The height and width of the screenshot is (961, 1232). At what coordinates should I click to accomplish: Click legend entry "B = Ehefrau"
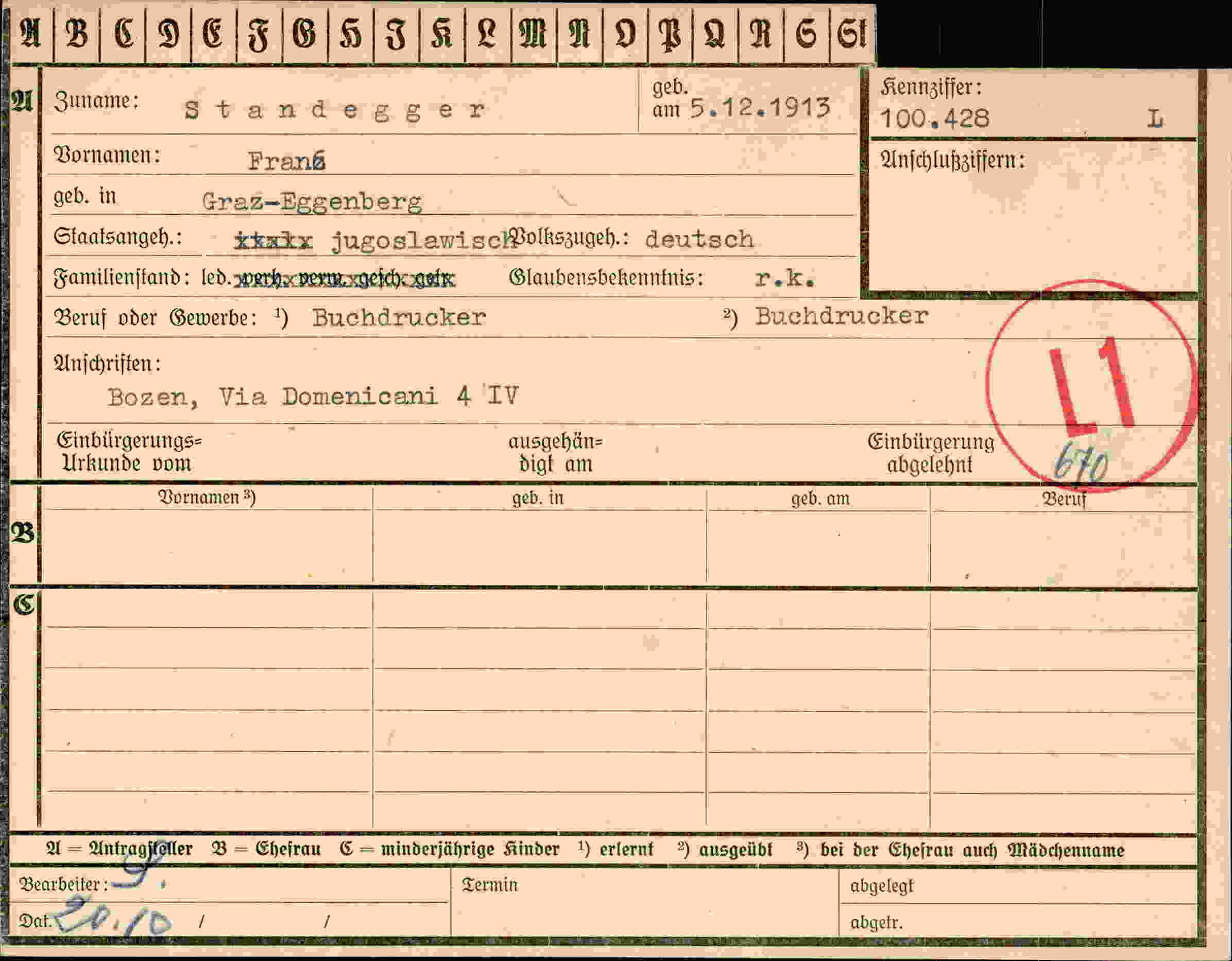coord(266,849)
